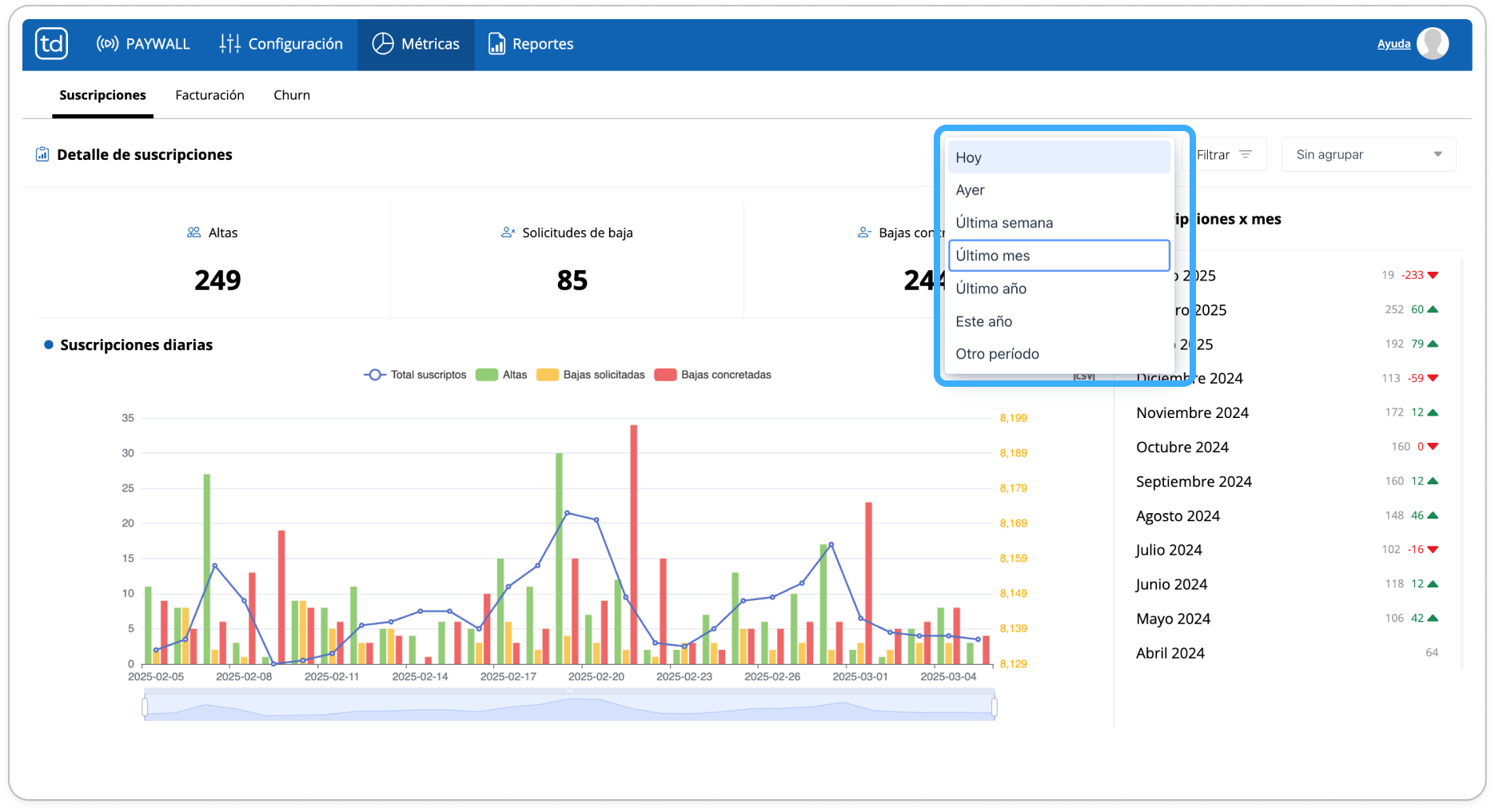Open the Reportes section
This screenshot has width=1495, height=812.
(531, 44)
